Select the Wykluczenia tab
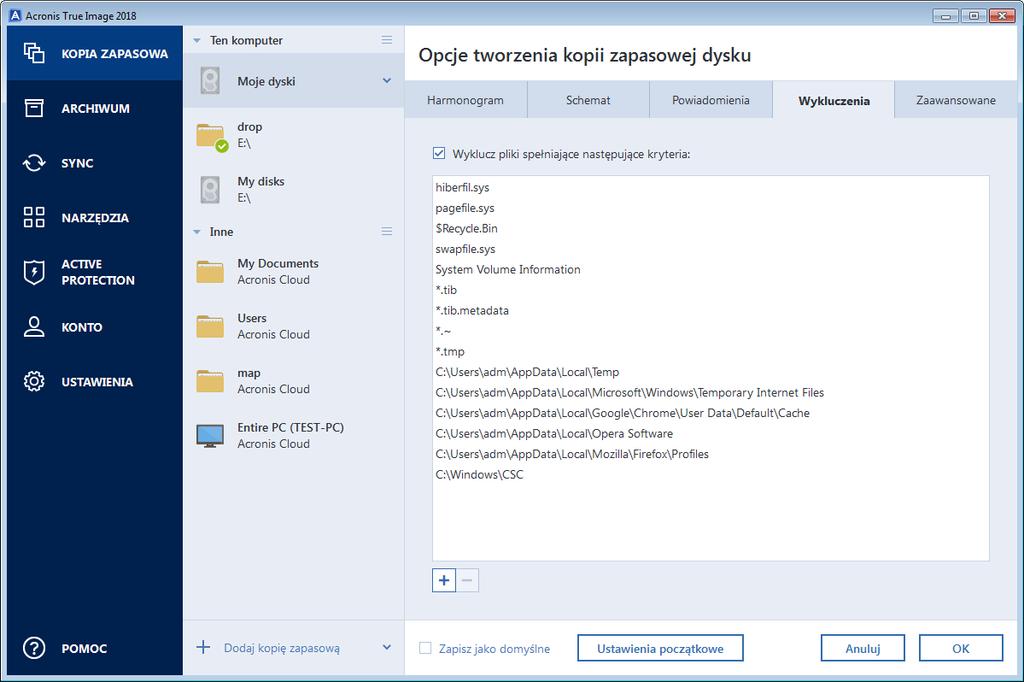1024x682 pixels. (833, 100)
